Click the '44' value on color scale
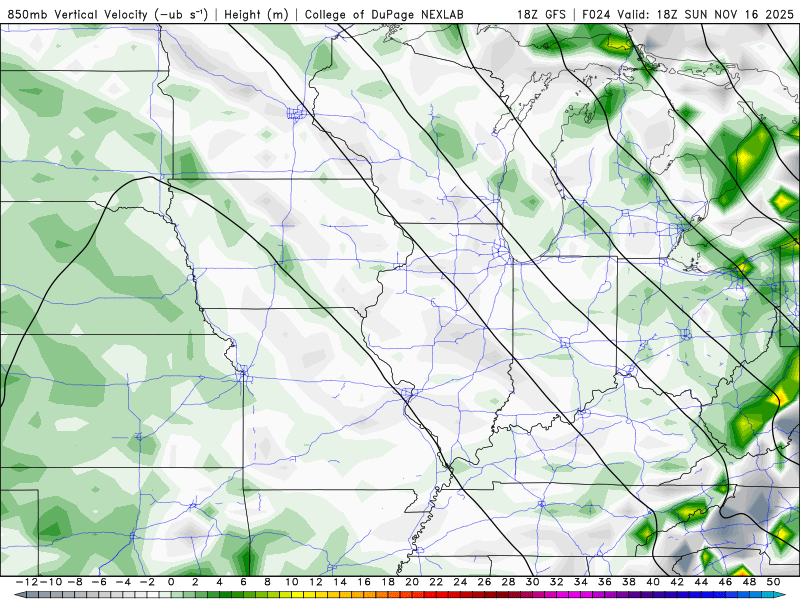The image size is (800, 600). click(x=701, y=582)
